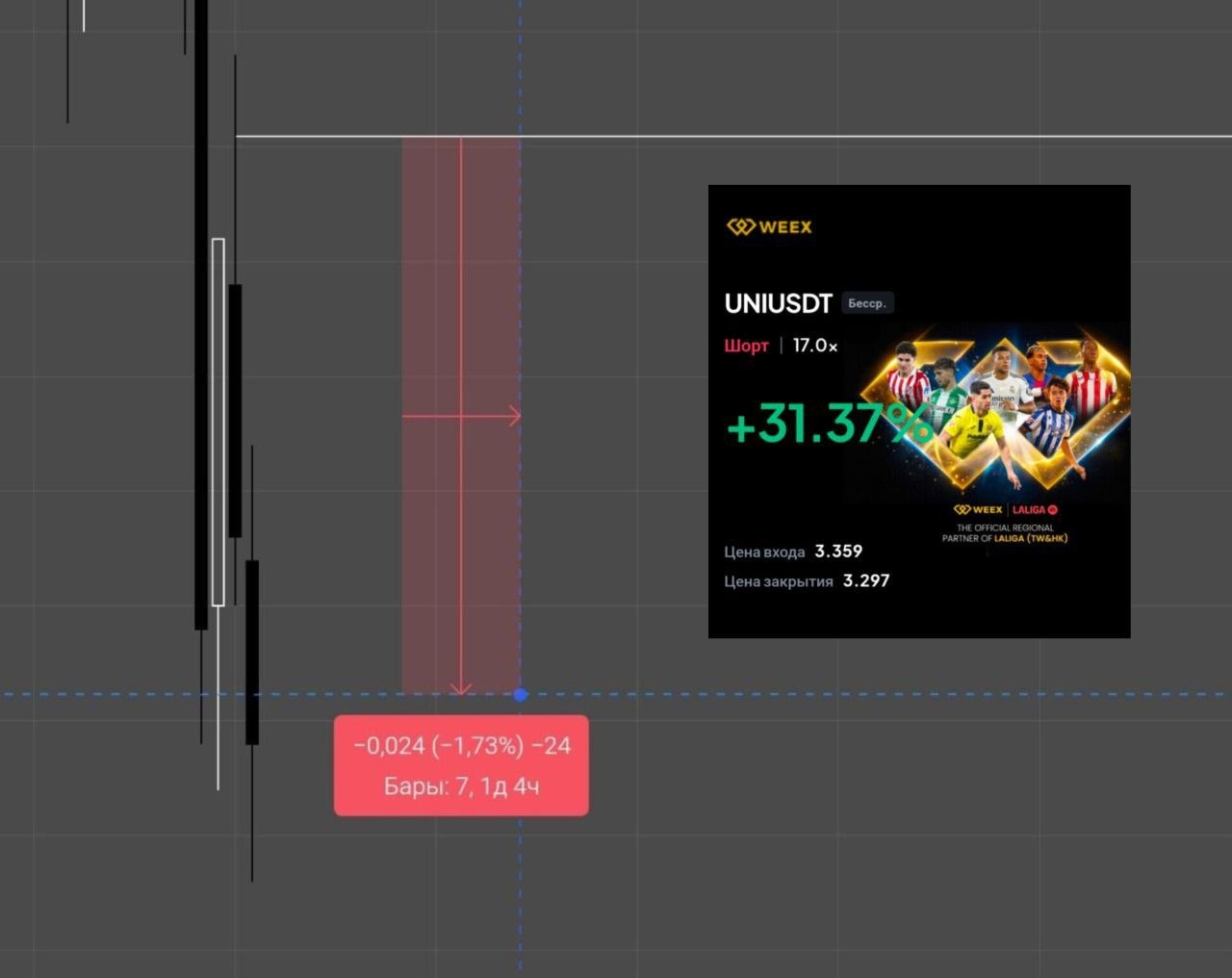Click the downward red arrow tip

(461, 688)
